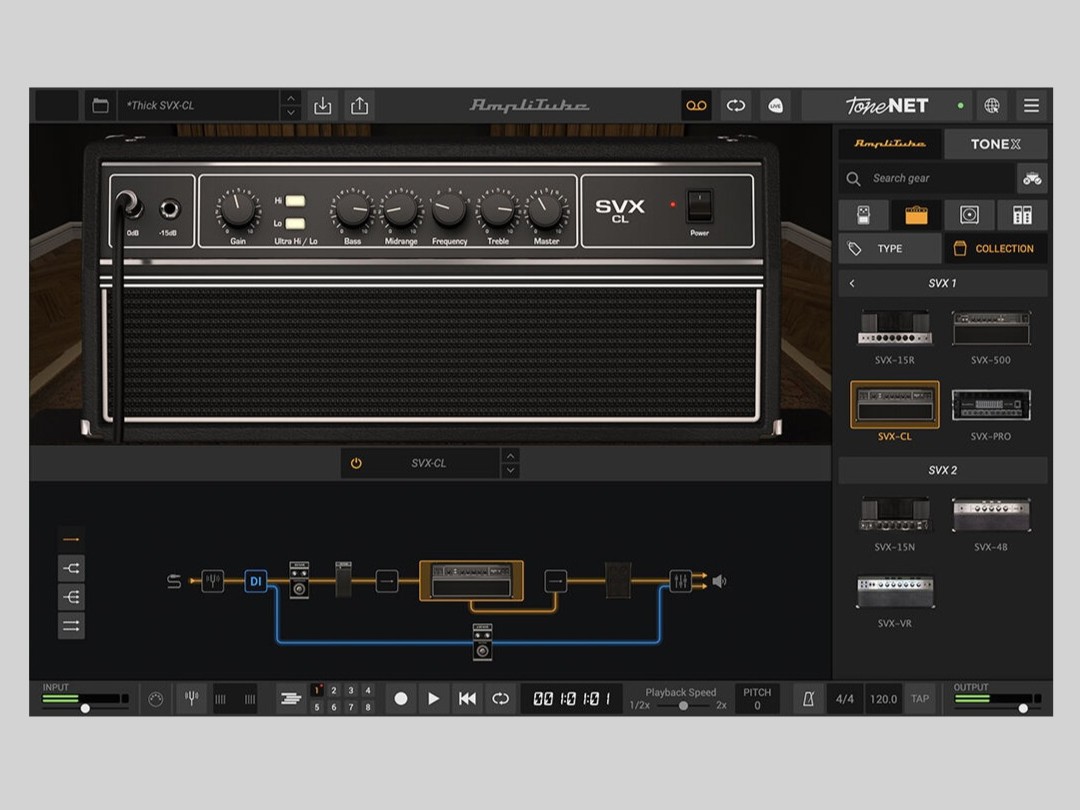The image size is (1080, 810).
Task: Open the preset browser folder dropdown
Action: pyautogui.click(x=99, y=105)
